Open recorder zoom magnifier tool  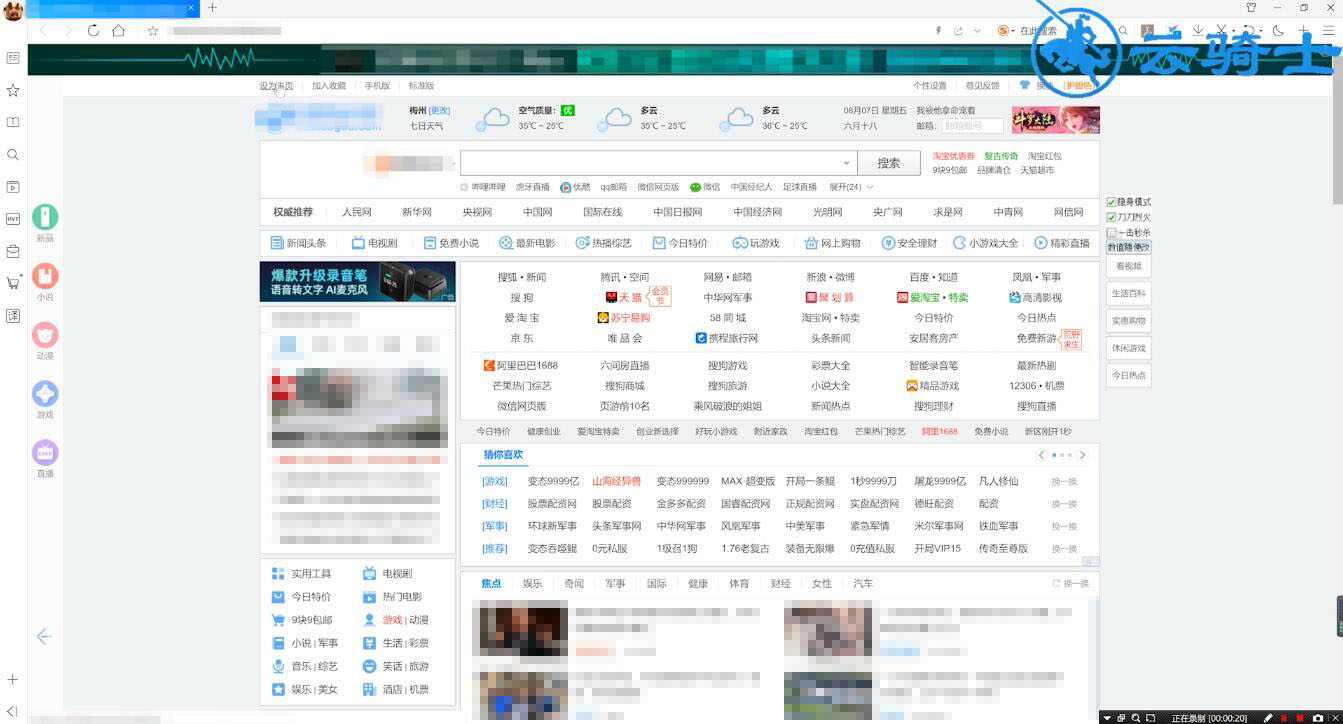point(1137,718)
